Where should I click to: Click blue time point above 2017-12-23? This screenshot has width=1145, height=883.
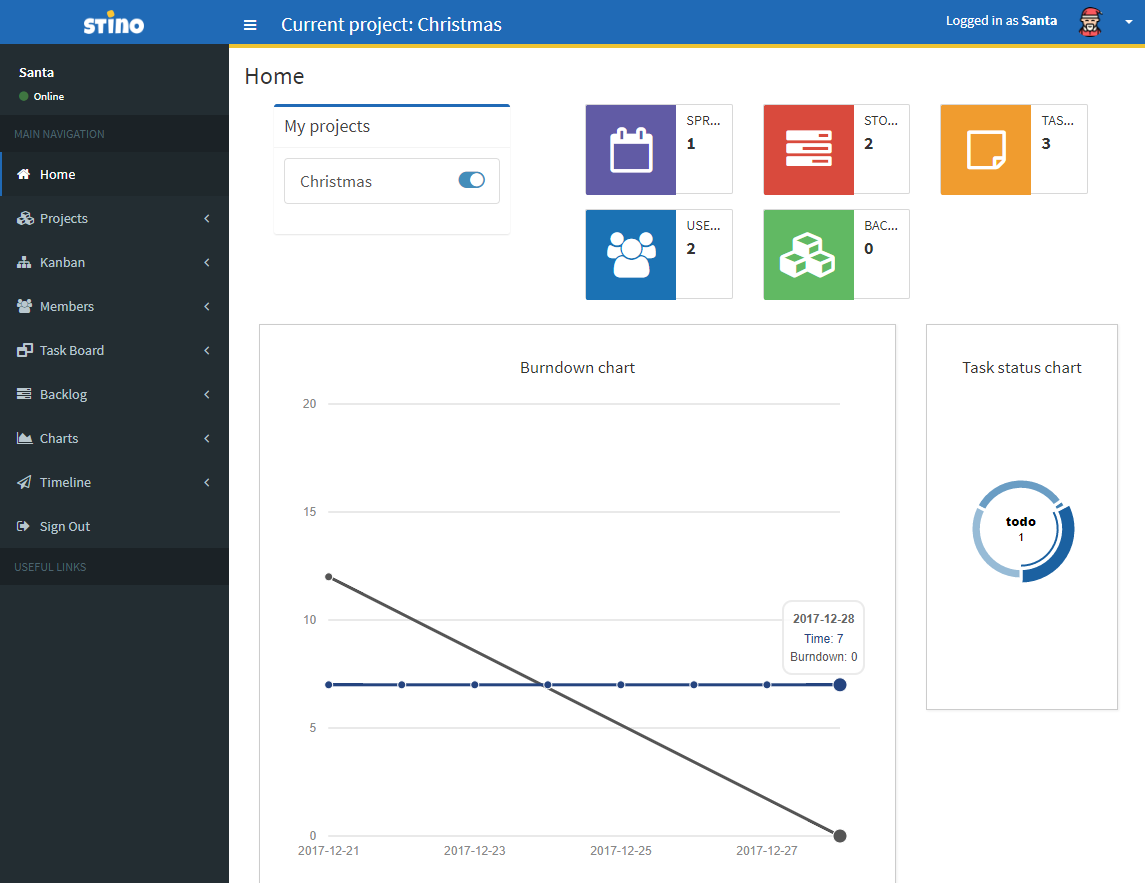click(475, 684)
